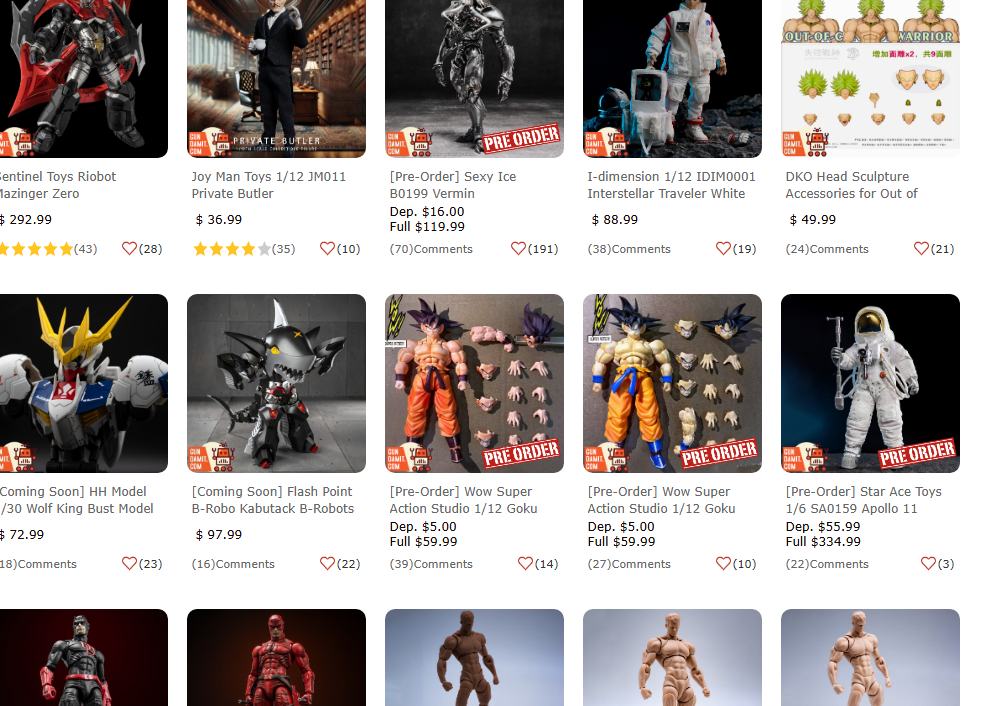Add Flash Point B-Robo Kabutack to wishlist
The height and width of the screenshot is (706, 982).
coord(327,563)
